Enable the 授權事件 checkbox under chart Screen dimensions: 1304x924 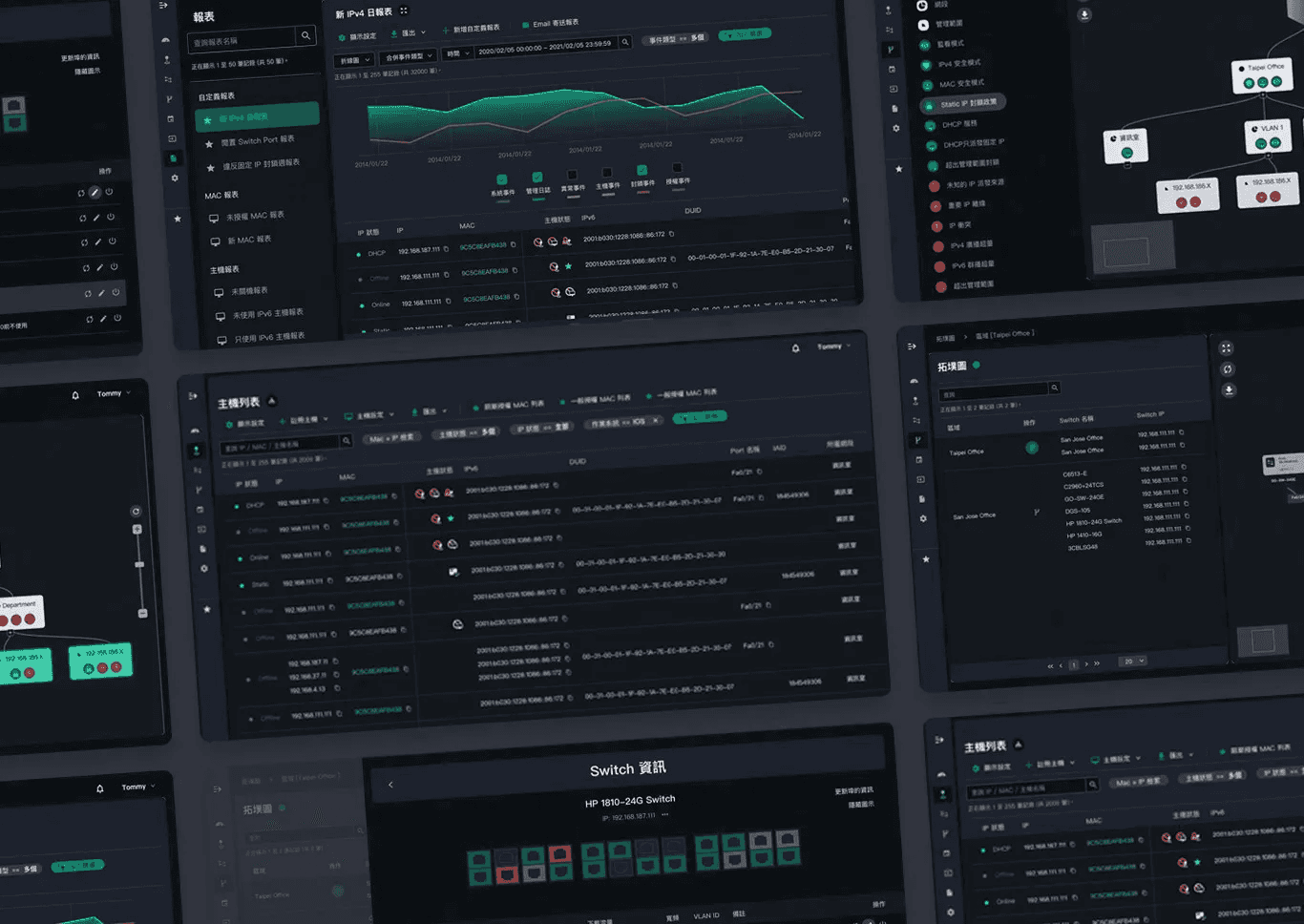point(677,168)
